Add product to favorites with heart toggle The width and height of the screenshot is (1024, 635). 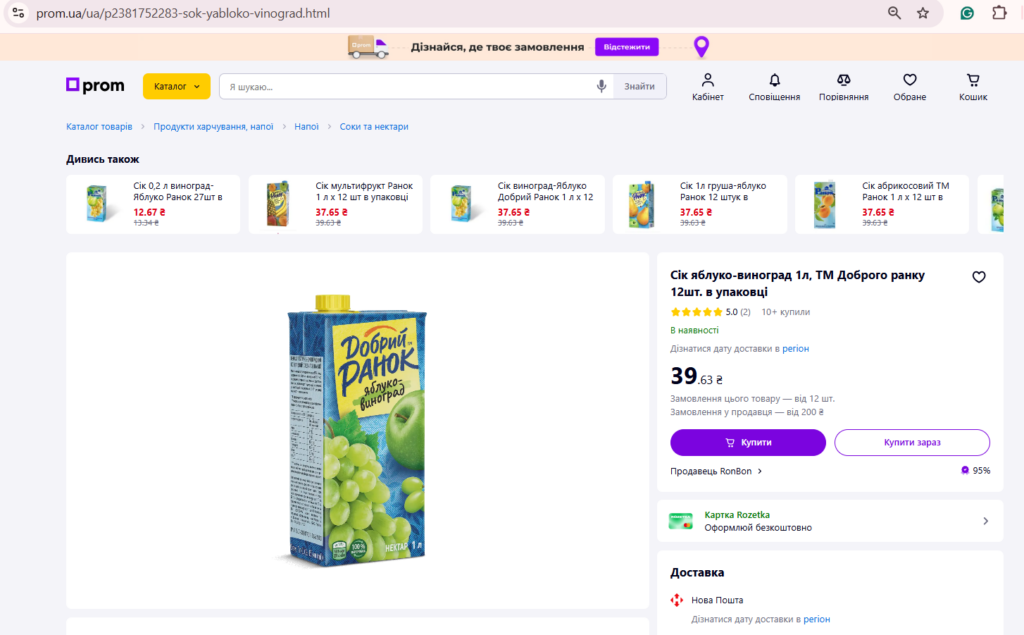coord(978,277)
